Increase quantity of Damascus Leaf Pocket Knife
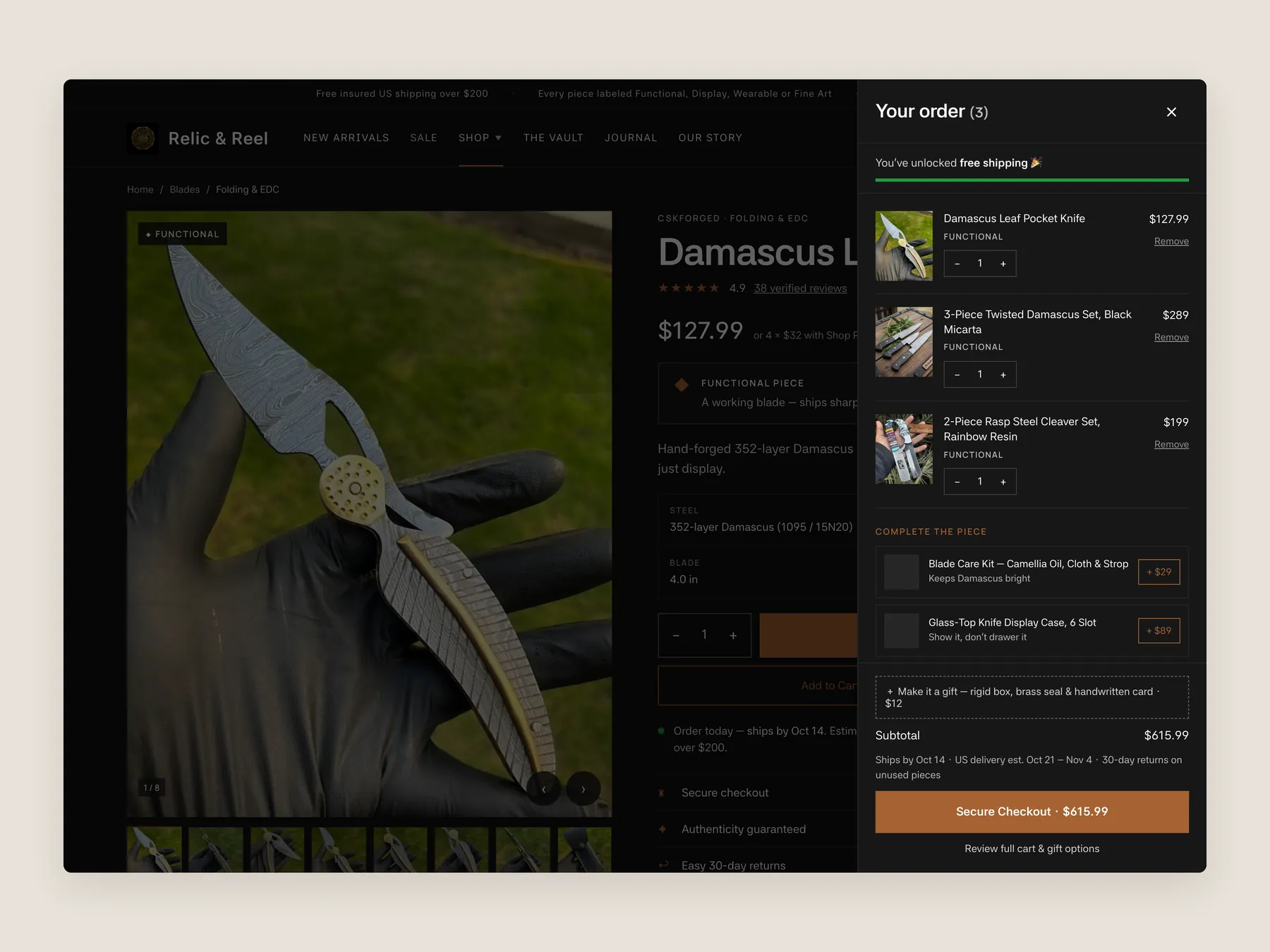This screenshot has width=1270, height=952. coord(1003,264)
